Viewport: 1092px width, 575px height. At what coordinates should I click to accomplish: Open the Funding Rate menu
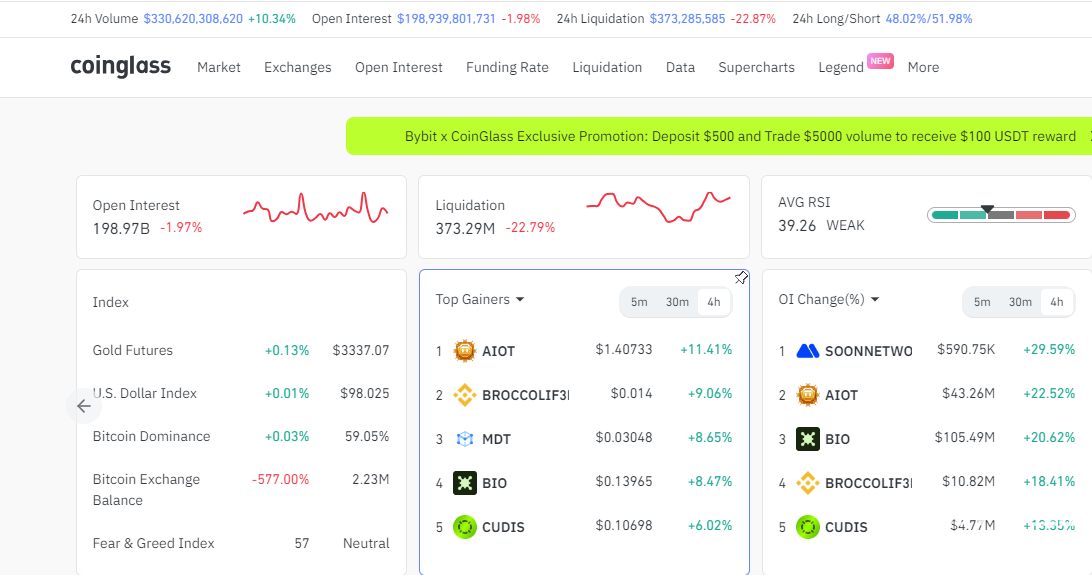tap(507, 67)
